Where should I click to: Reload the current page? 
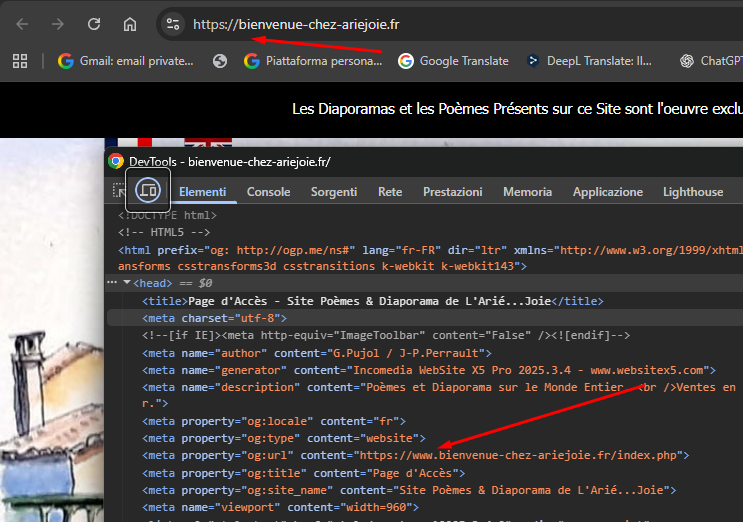coord(94,24)
